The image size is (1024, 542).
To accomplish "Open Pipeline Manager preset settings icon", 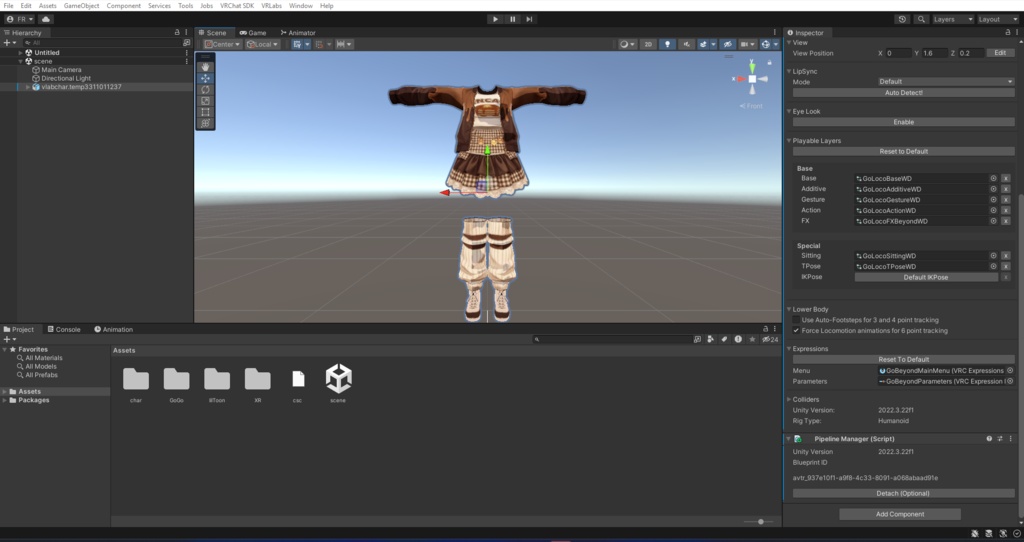I will (x=1000, y=439).
